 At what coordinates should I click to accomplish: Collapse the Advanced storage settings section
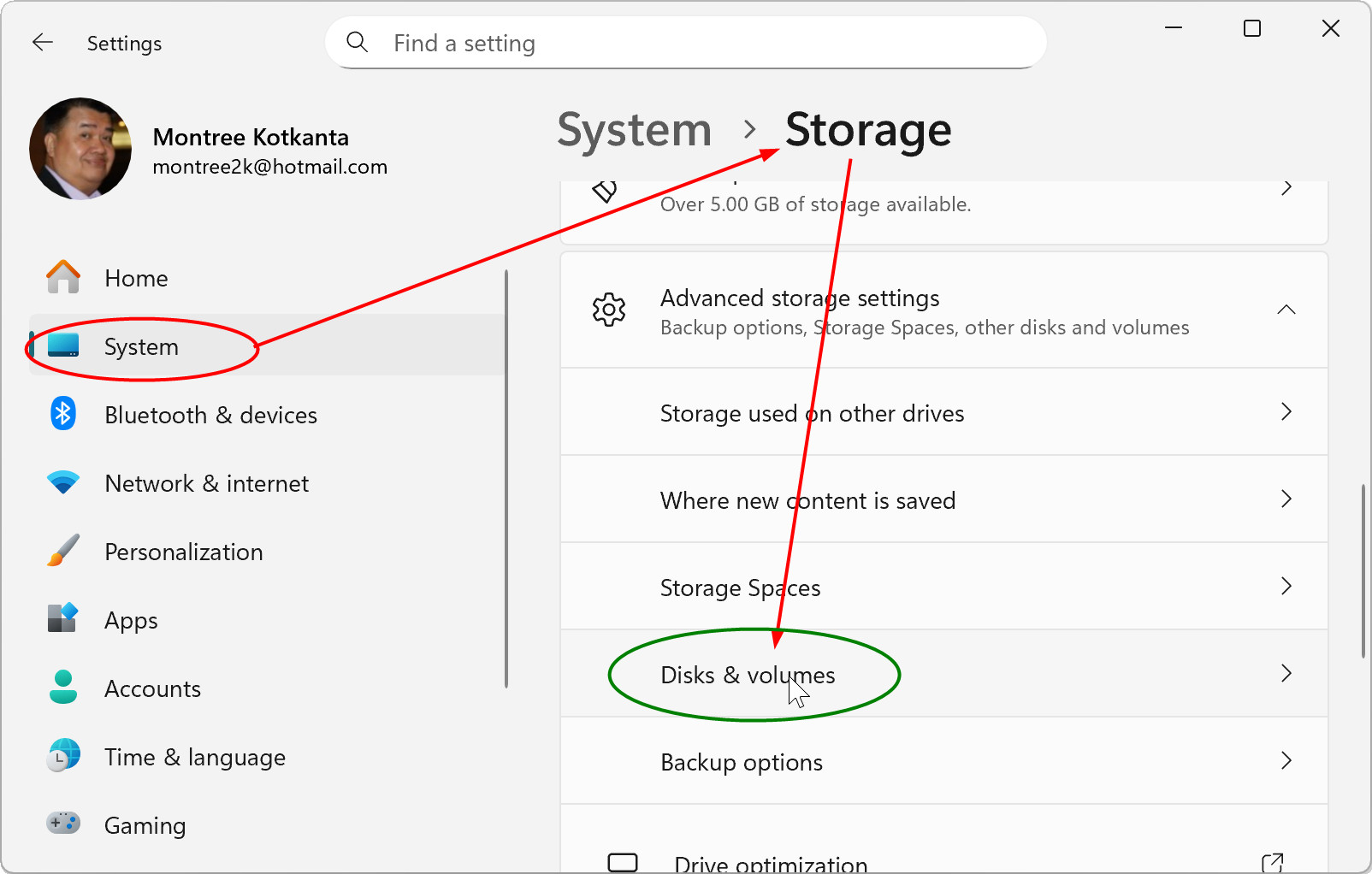pyautogui.click(x=1286, y=310)
